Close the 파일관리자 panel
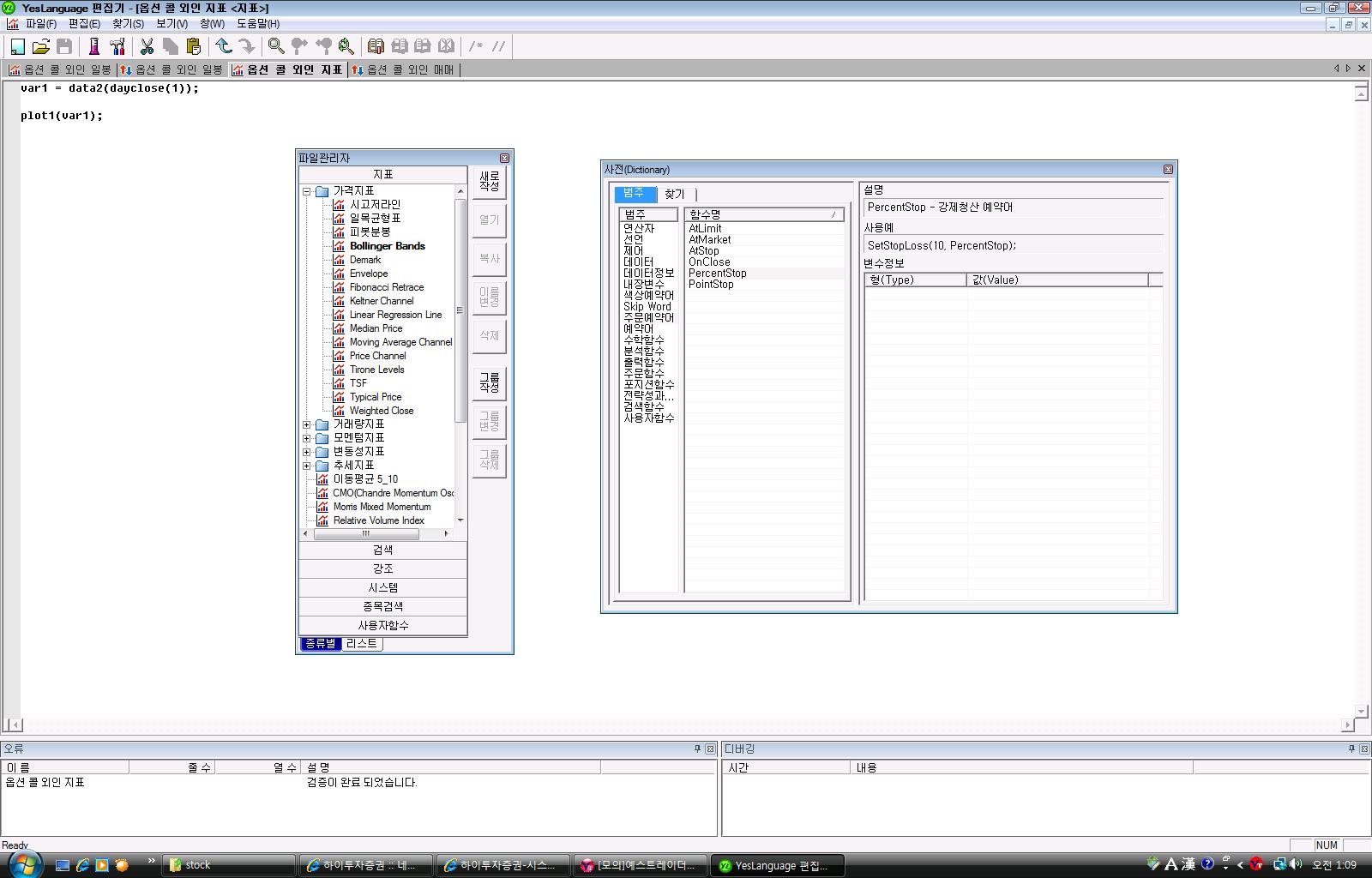The height and width of the screenshot is (878, 1372). [504, 158]
